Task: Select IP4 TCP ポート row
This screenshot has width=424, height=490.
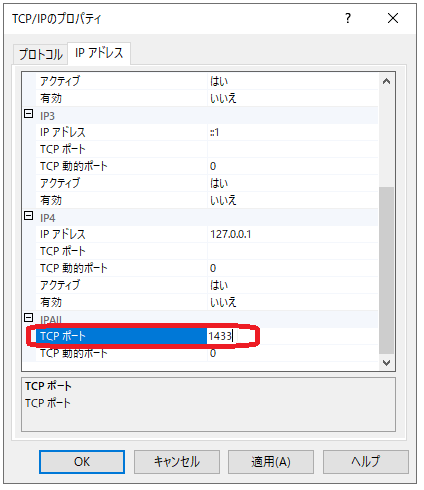Action: tap(207, 251)
